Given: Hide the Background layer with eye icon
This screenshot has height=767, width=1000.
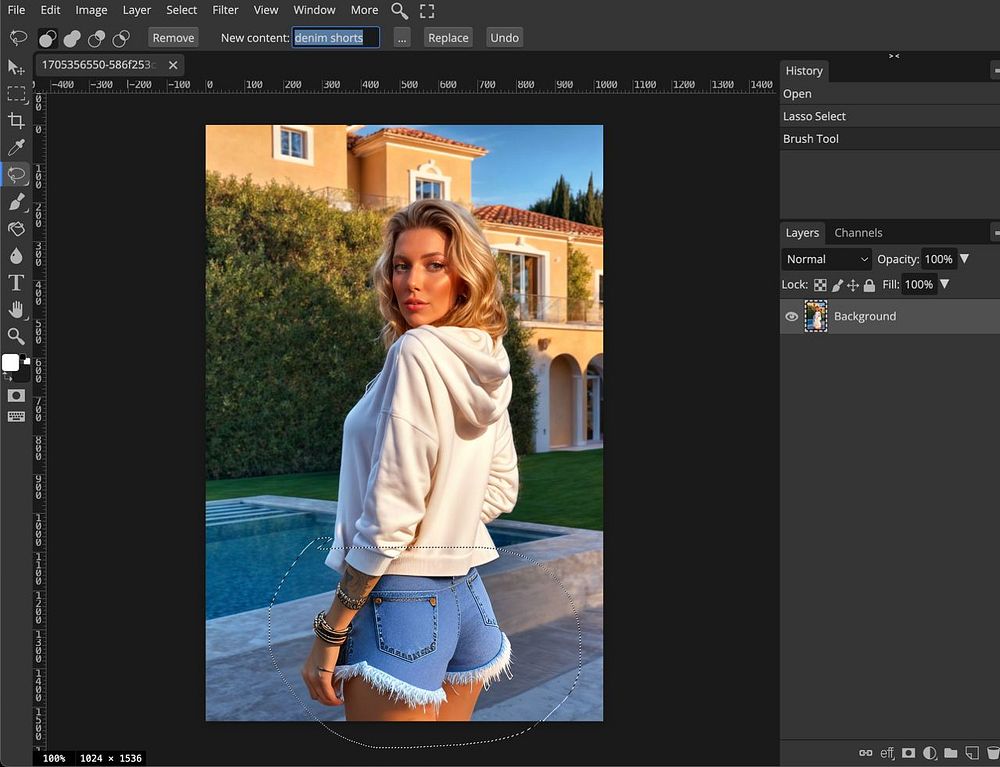Looking at the screenshot, I should pos(792,316).
